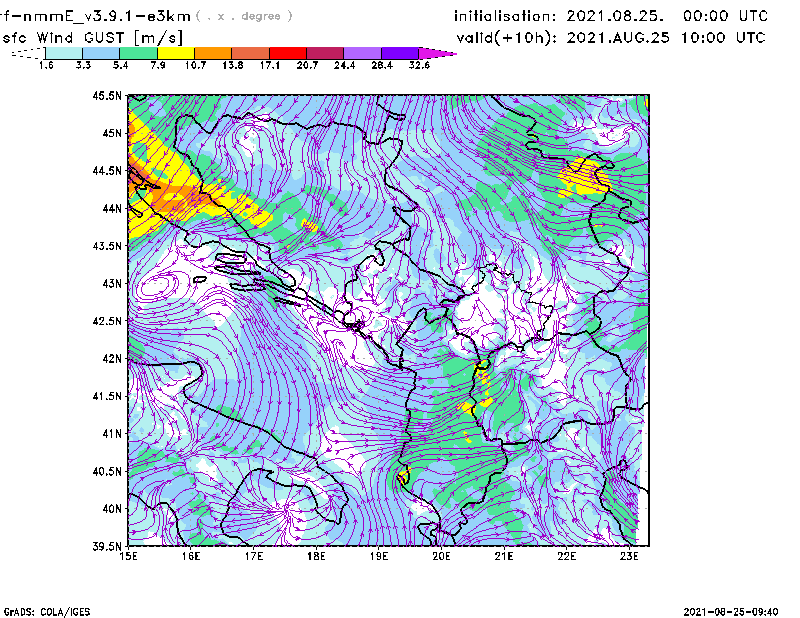Click the legend value '13.8'

(x=233, y=65)
